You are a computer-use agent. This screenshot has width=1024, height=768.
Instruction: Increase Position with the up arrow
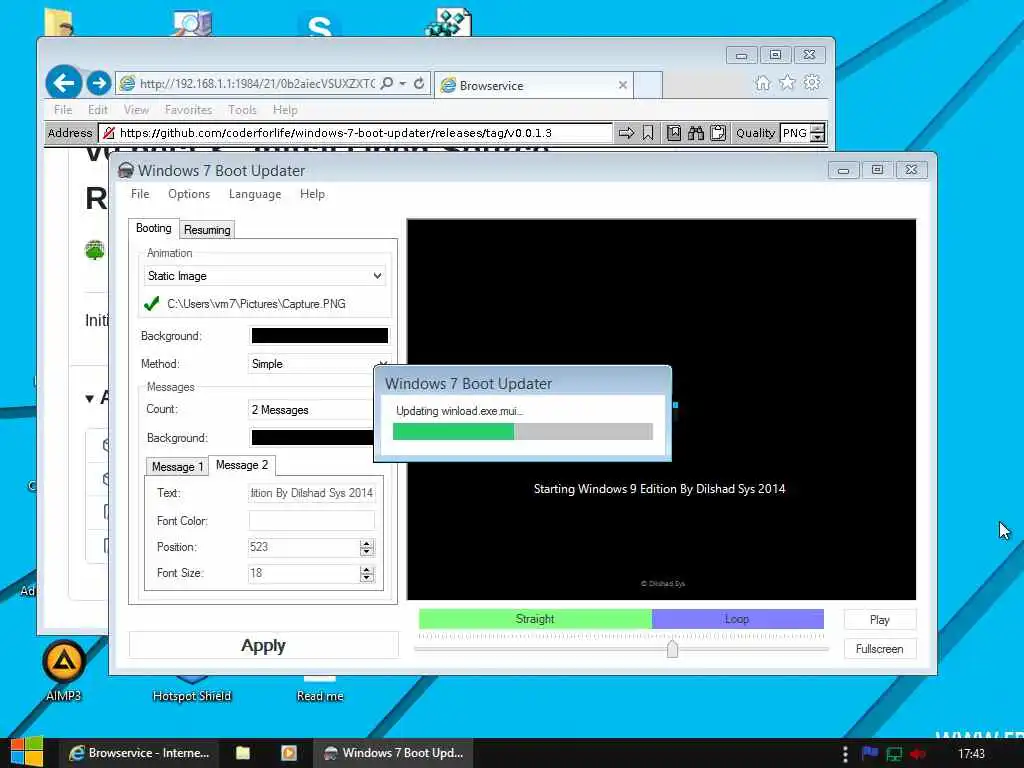[x=367, y=543]
